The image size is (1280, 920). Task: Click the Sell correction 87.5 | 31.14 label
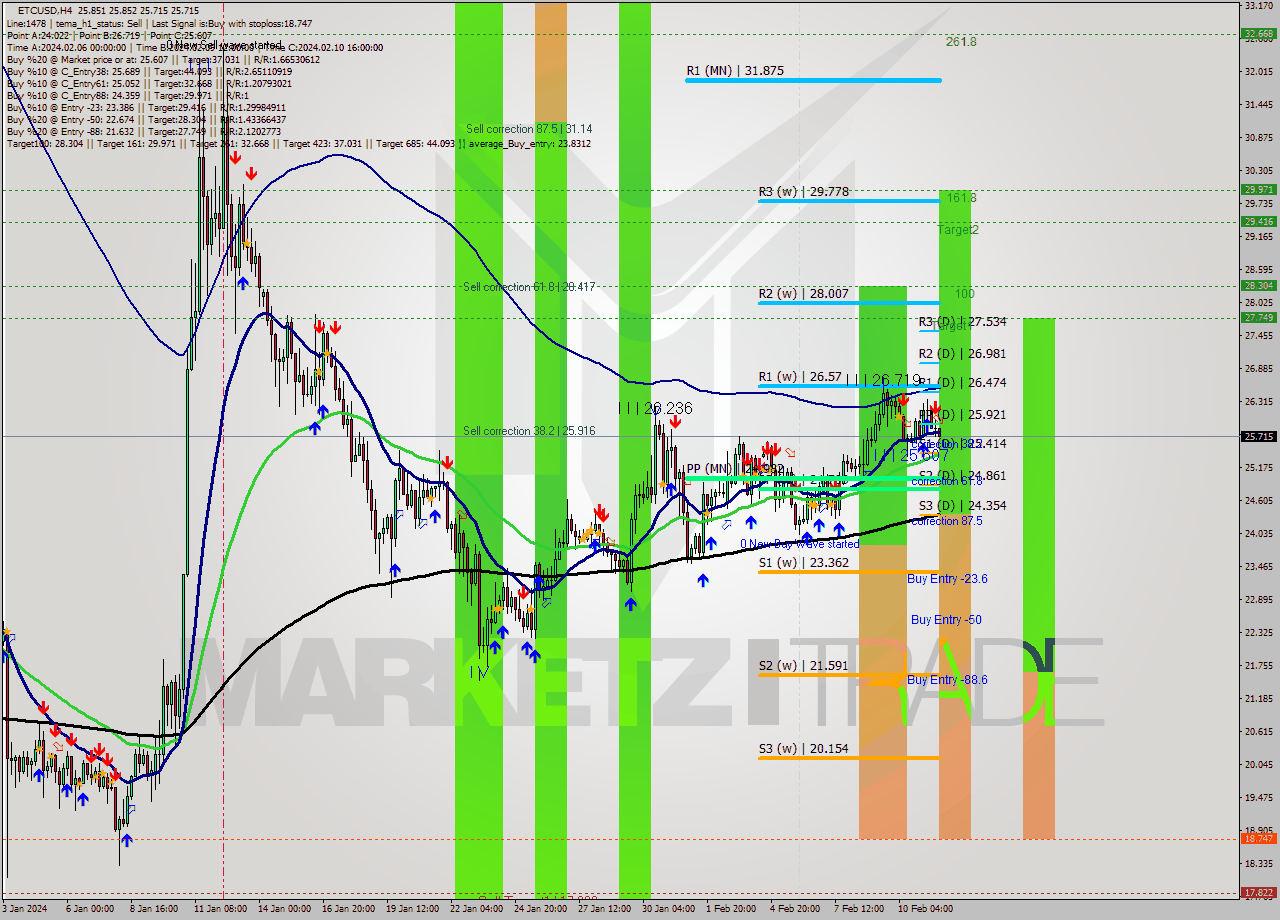point(528,129)
